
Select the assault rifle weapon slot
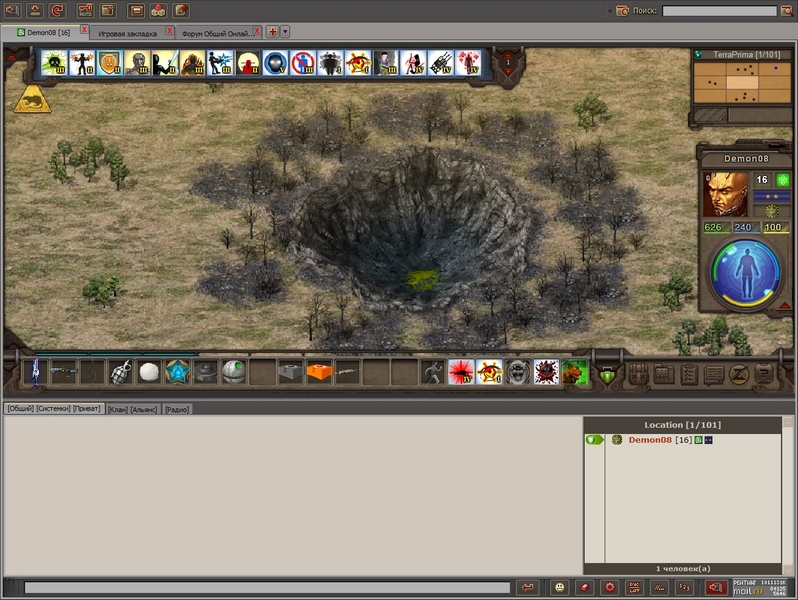(64, 373)
